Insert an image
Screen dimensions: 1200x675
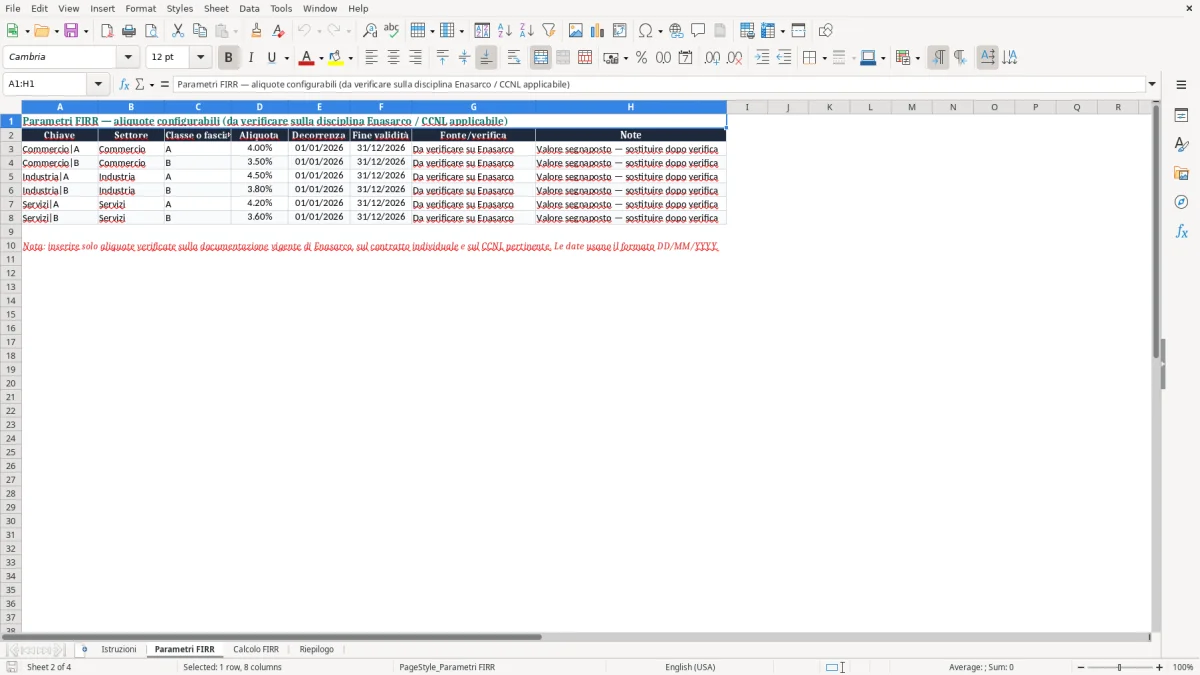(x=576, y=31)
